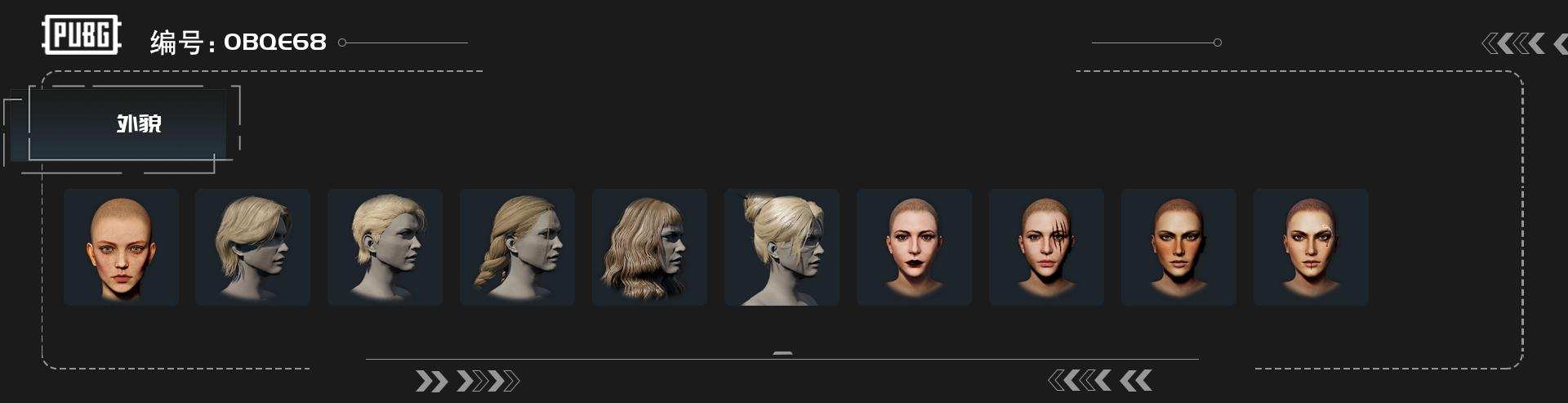1568x403 pixels.
Task: Select the short blonde bob hairstyle
Action: 252,247
